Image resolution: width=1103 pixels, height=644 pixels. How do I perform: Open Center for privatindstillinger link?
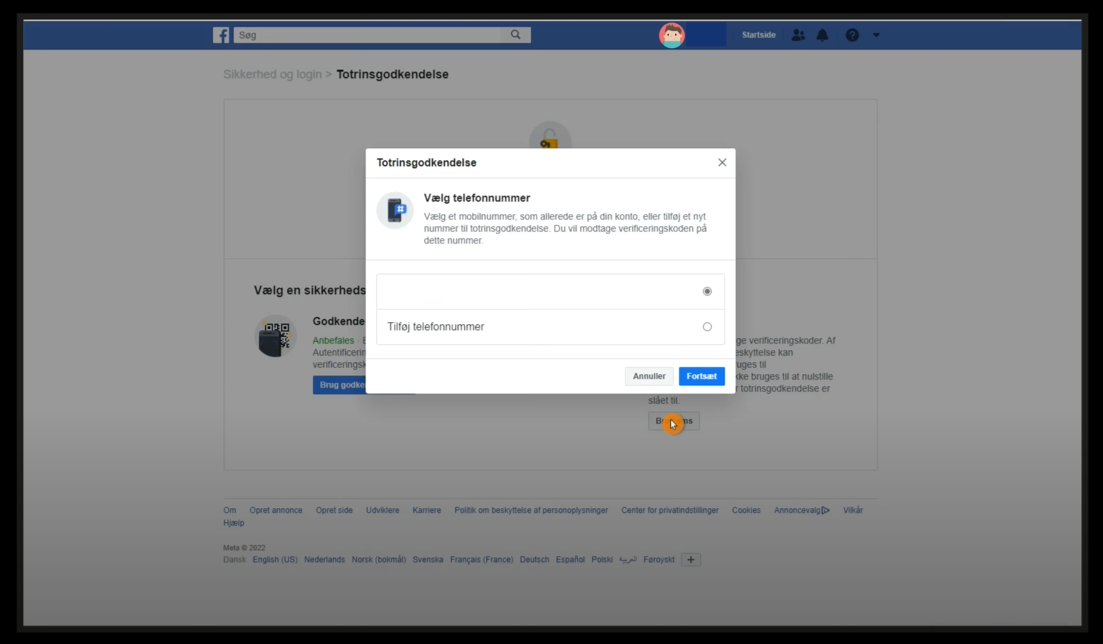click(670, 510)
